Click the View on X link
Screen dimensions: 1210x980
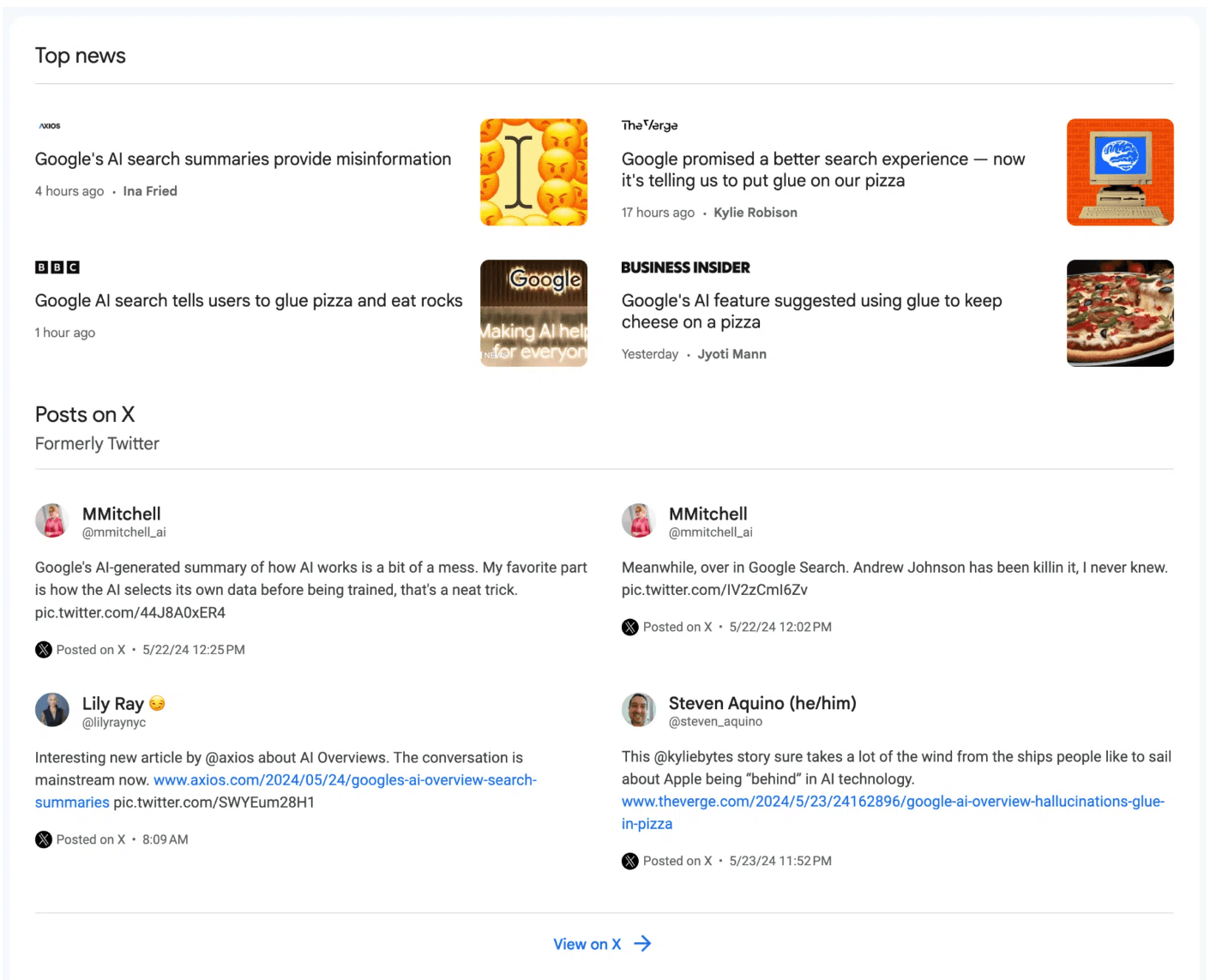[x=587, y=944]
